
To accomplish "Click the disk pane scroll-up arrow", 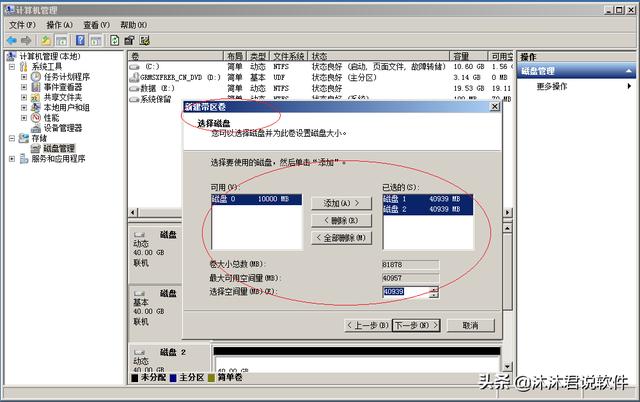I will pos(507,228).
